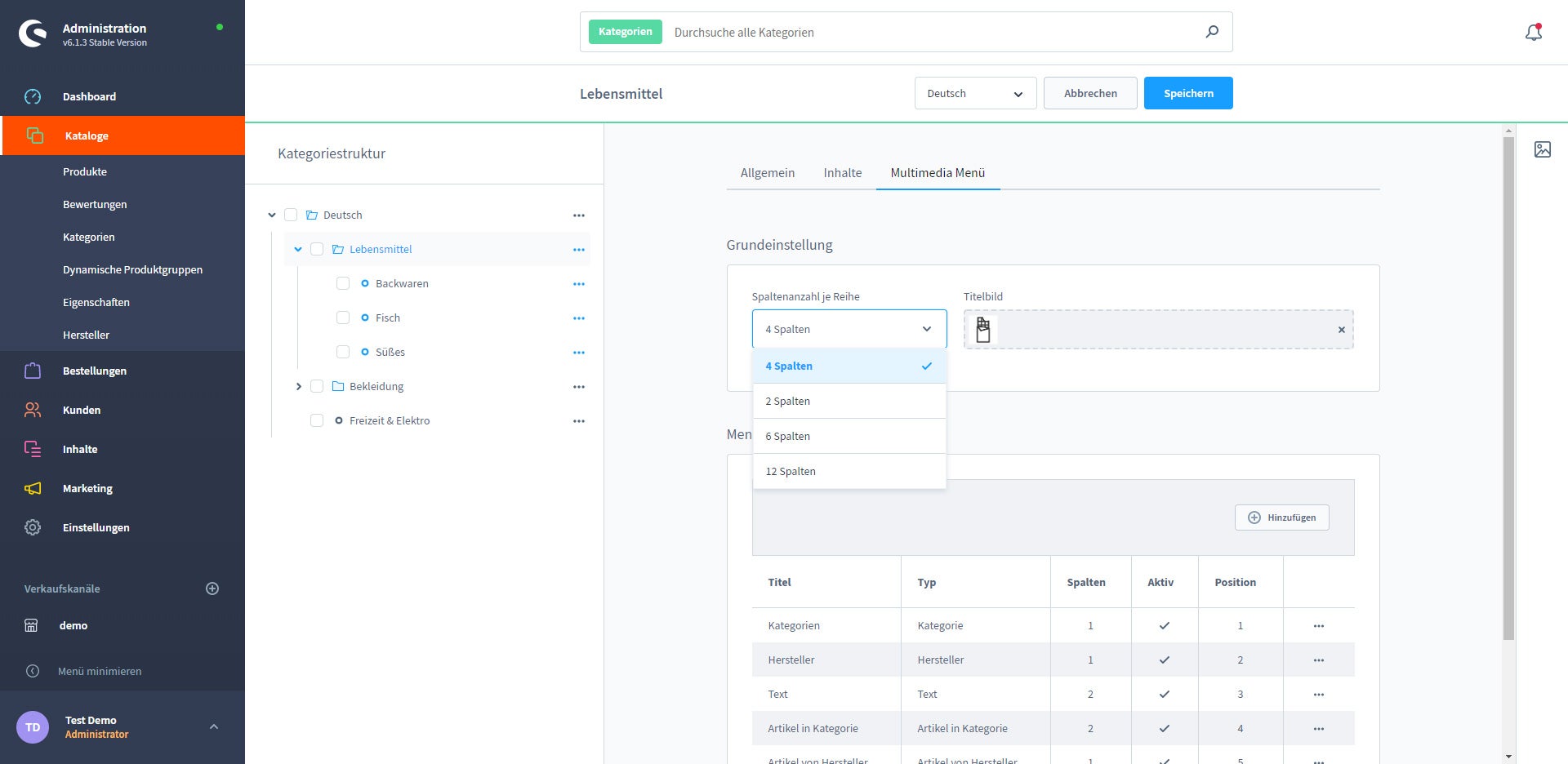
Task: Open context menu for Backwaren category
Action: (x=579, y=284)
